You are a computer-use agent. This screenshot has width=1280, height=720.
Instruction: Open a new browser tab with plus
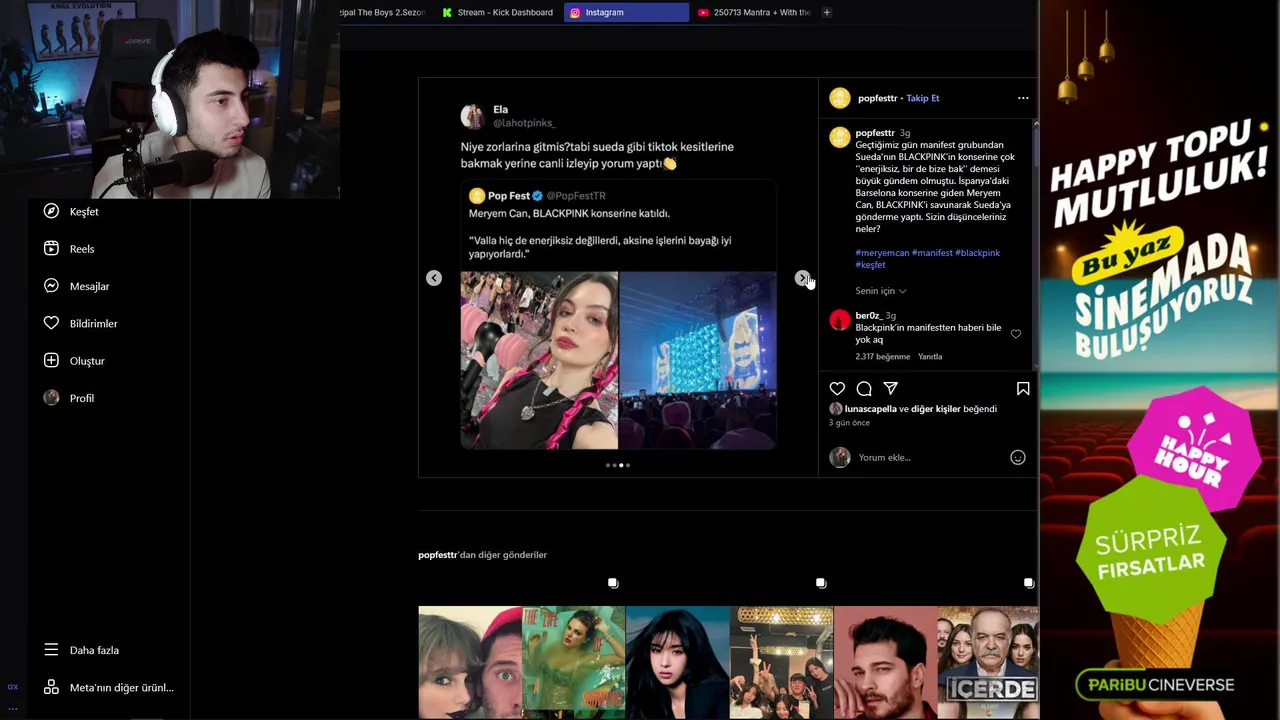click(827, 12)
